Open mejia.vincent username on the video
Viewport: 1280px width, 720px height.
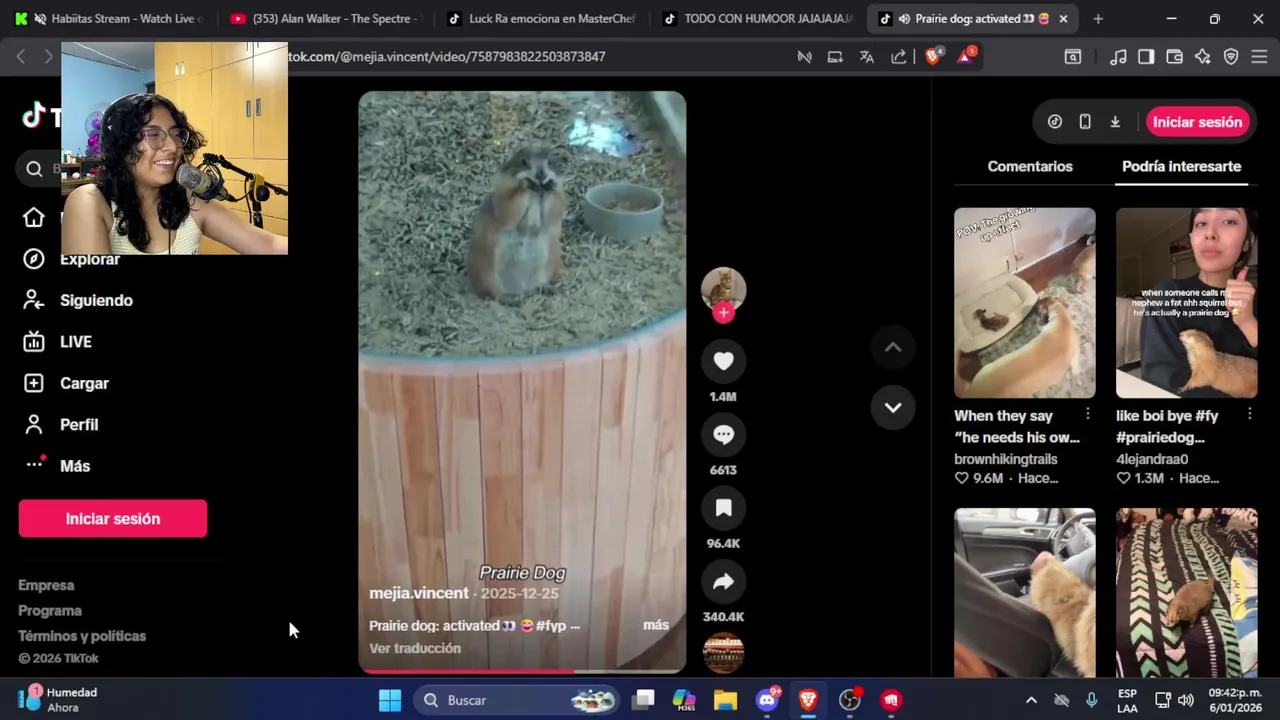pyautogui.click(x=418, y=593)
